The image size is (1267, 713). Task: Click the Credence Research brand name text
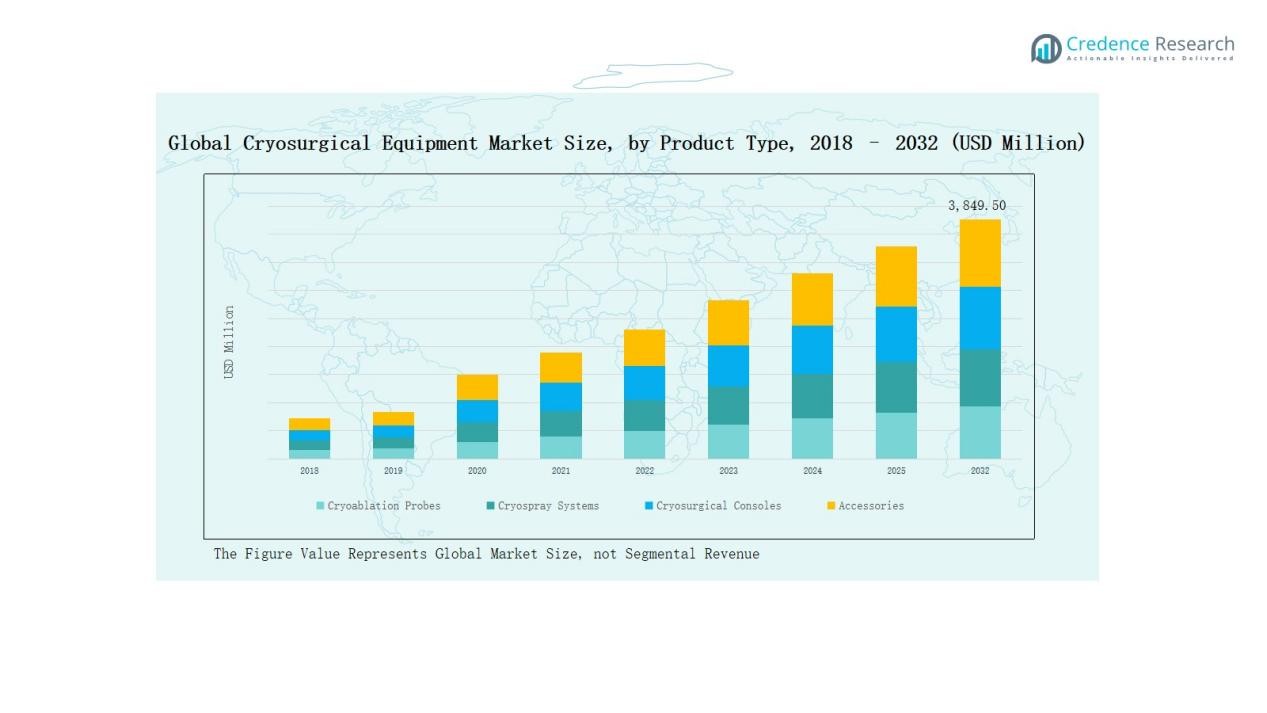tap(1149, 44)
